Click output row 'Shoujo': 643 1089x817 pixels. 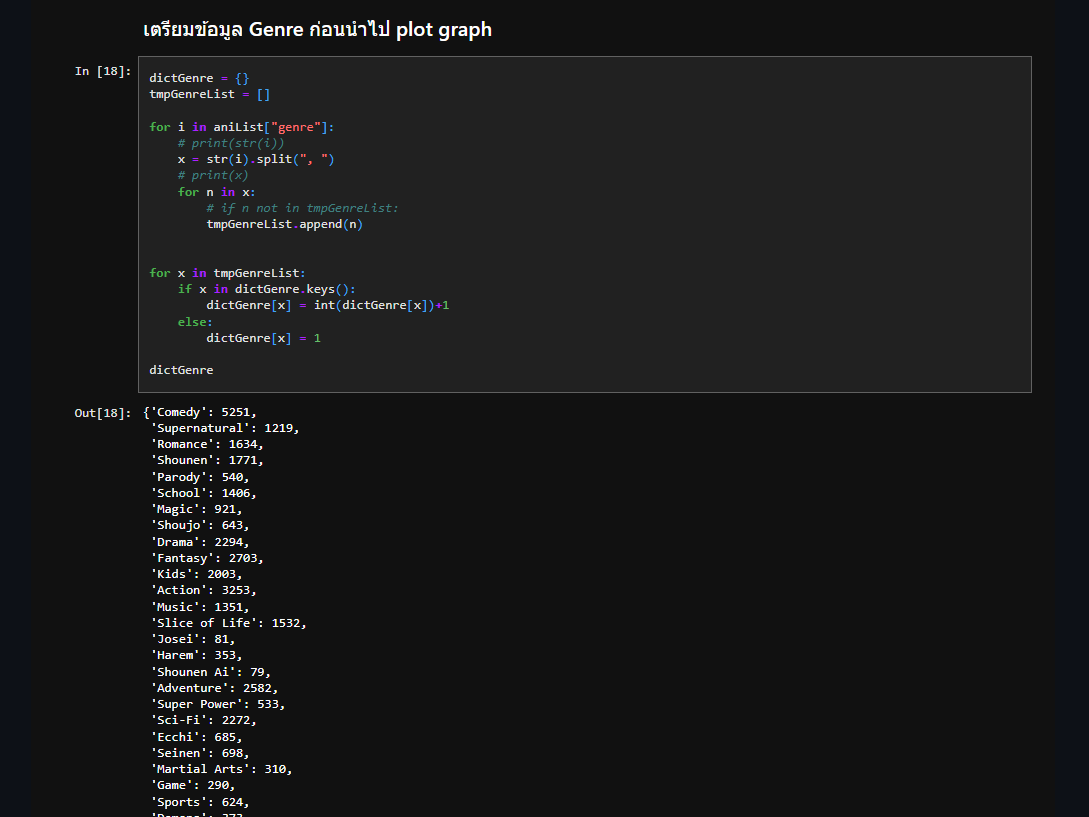[x=200, y=525]
